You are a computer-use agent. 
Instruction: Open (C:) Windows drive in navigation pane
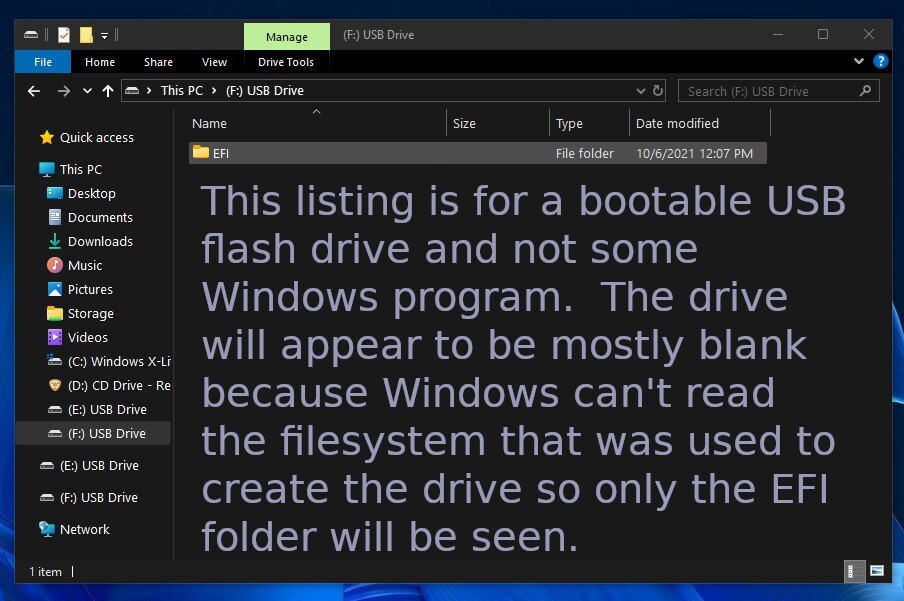click(x=119, y=362)
